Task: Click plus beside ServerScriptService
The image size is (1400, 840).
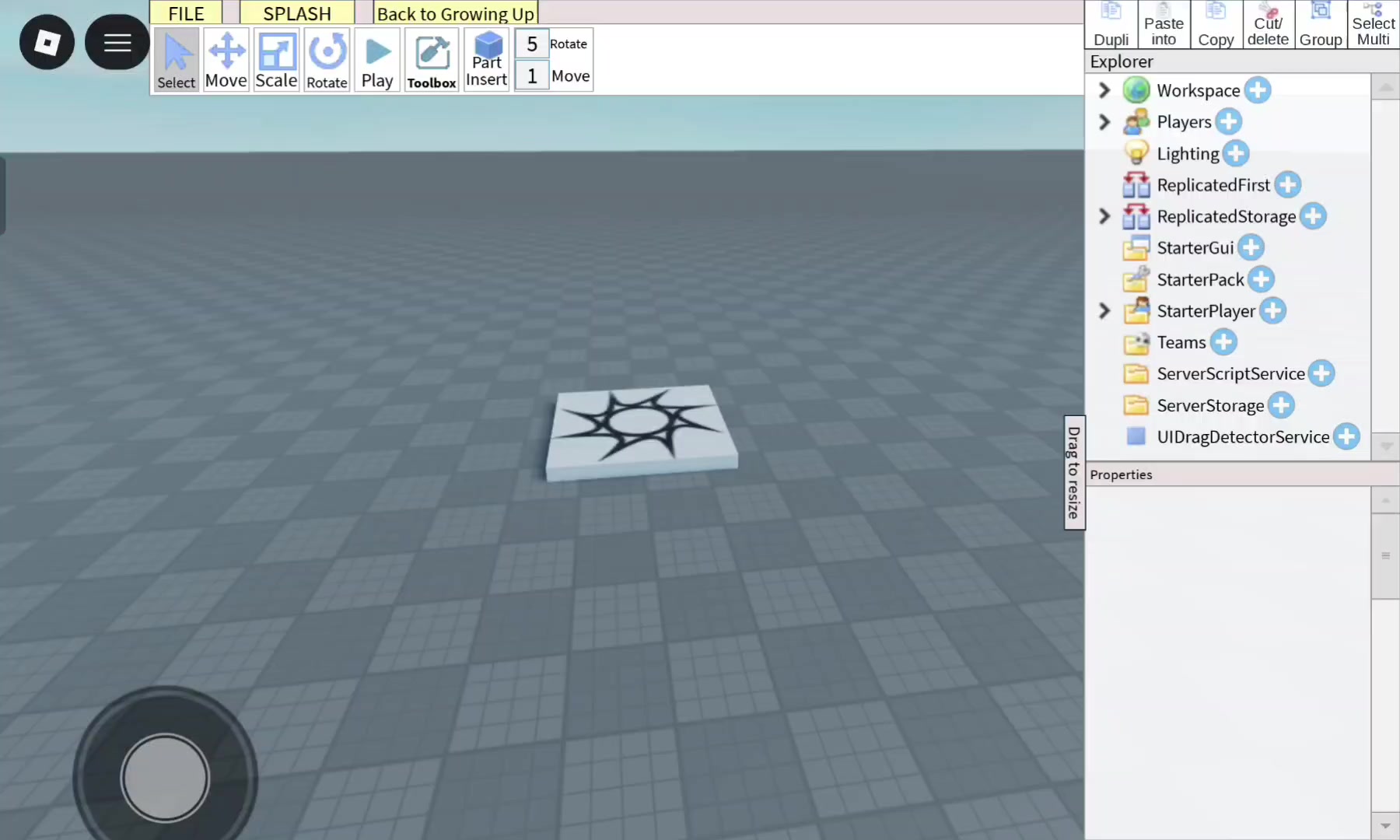Action: [x=1321, y=373]
